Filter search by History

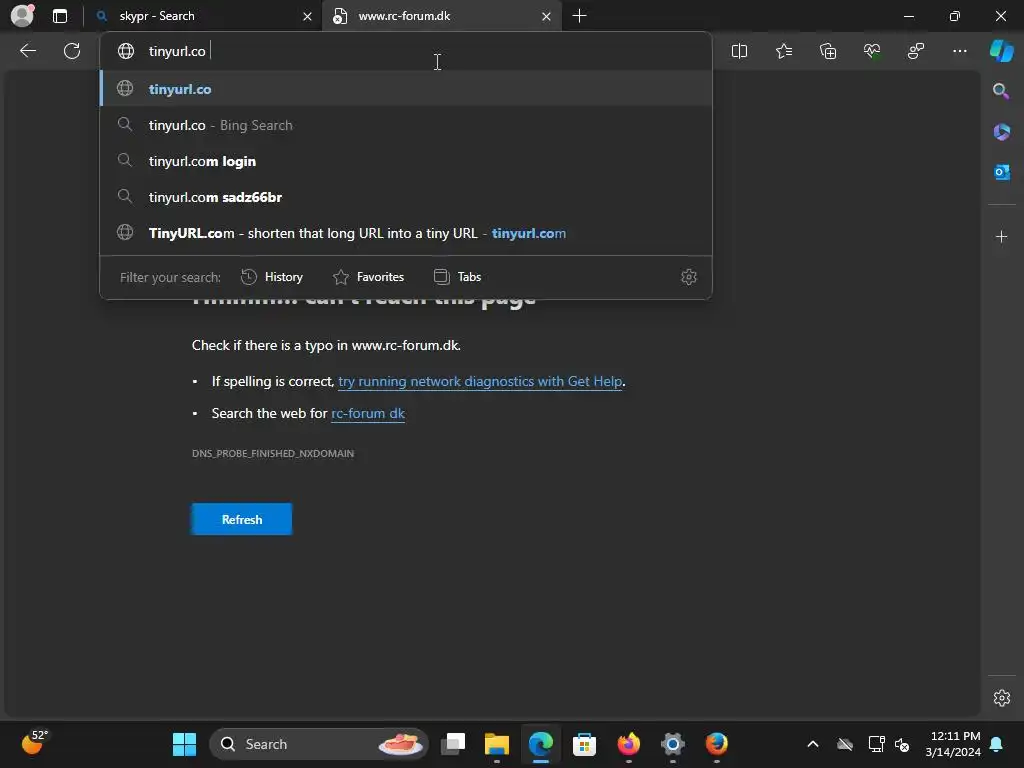[272, 277]
